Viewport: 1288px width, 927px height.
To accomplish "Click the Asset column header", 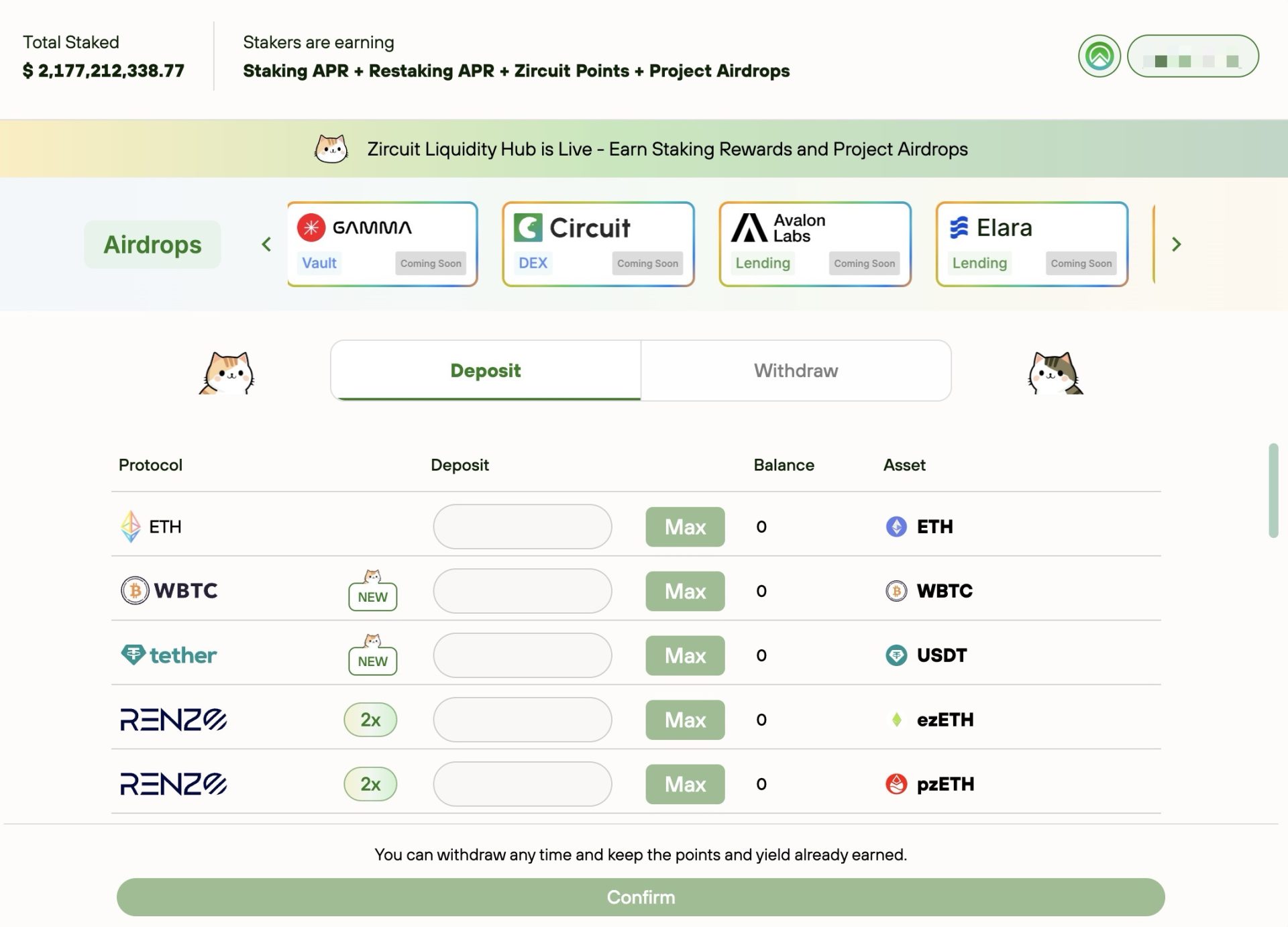I will click(904, 465).
